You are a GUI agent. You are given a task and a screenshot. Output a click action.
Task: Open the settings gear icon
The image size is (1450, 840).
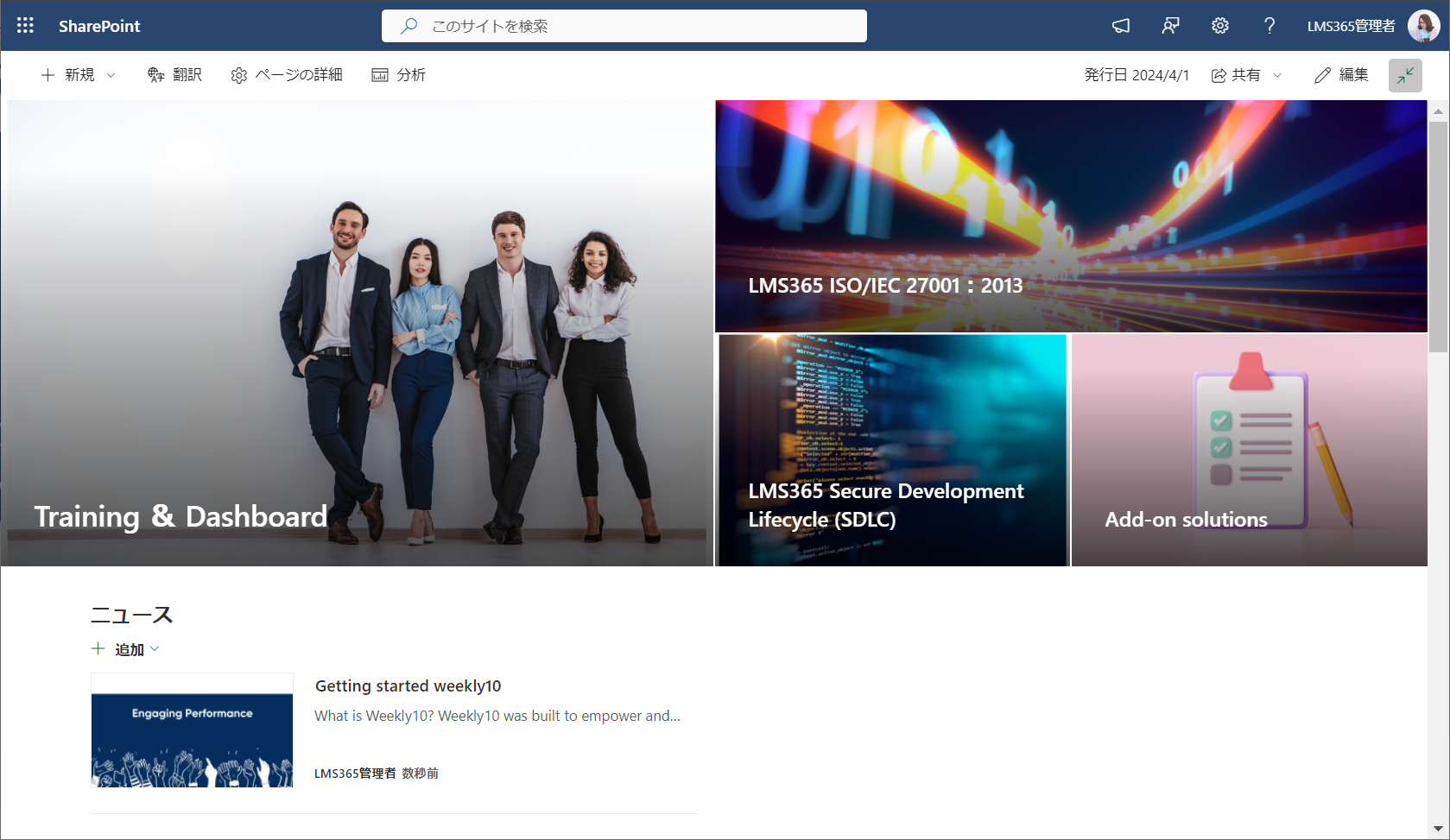click(1219, 26)
